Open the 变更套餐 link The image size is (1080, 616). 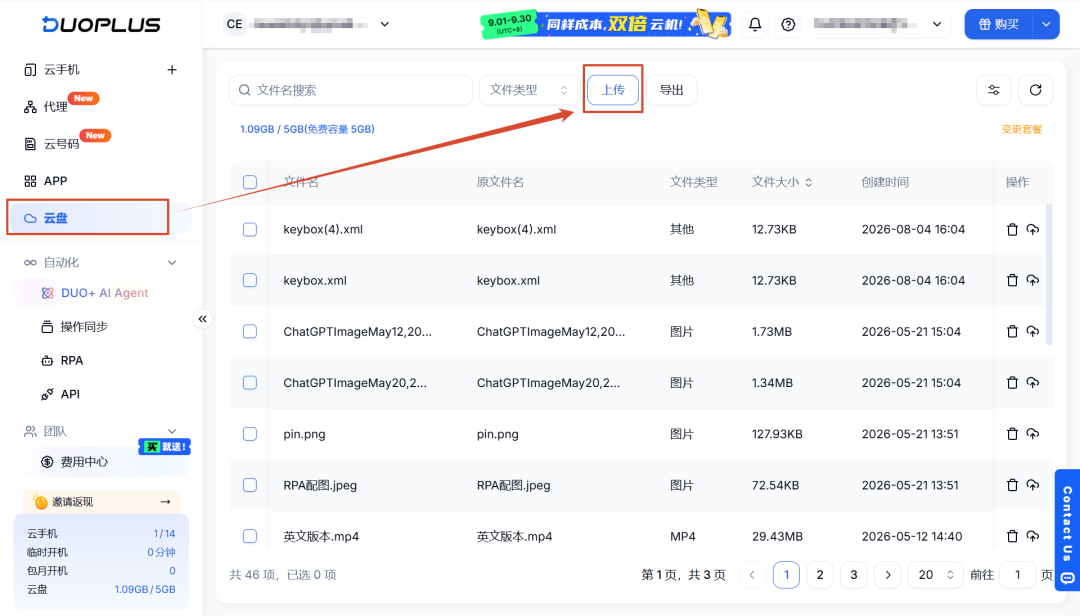(x=1021, y=130)
